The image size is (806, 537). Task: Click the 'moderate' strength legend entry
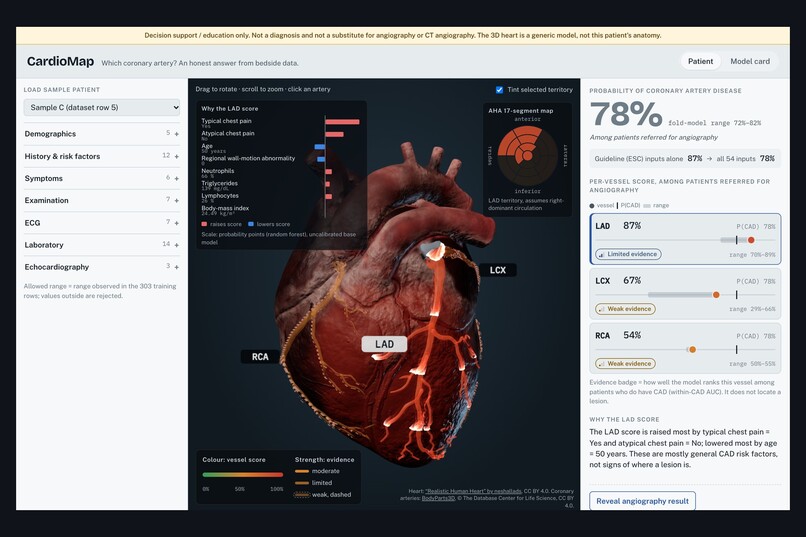pyautogui.click(x=317, y=471)
